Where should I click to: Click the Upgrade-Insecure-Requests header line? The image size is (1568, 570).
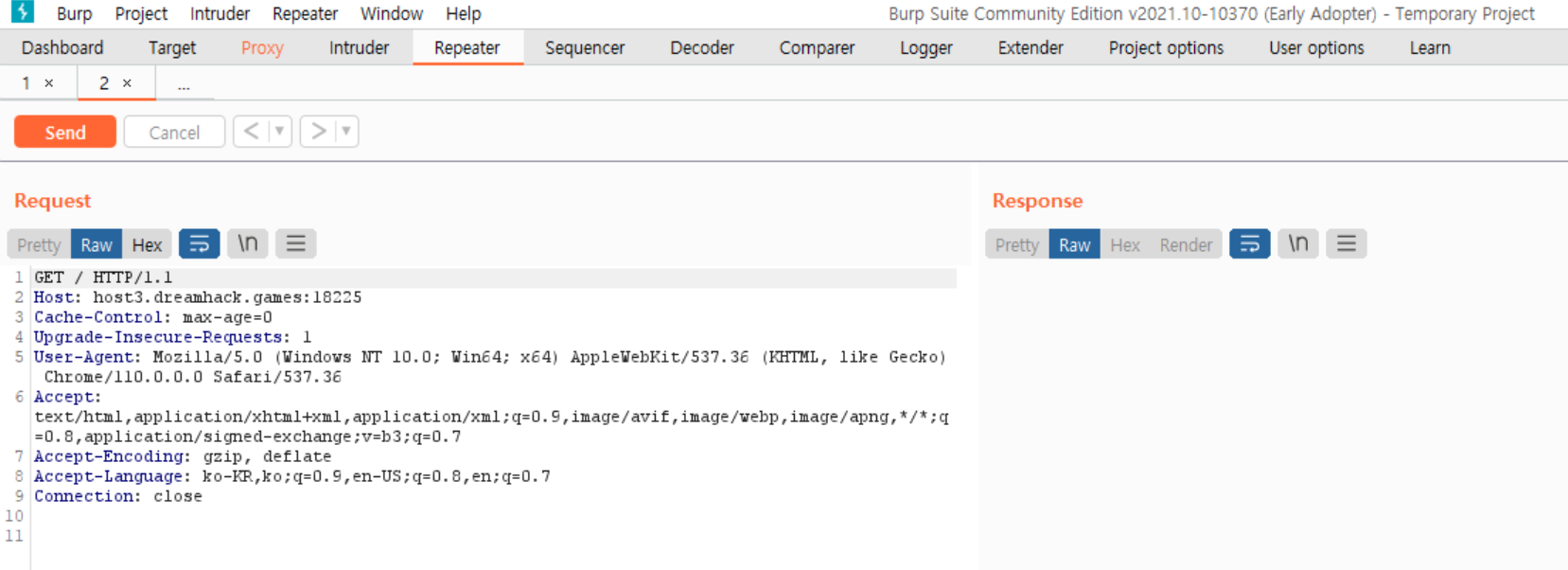click(173, 337)
